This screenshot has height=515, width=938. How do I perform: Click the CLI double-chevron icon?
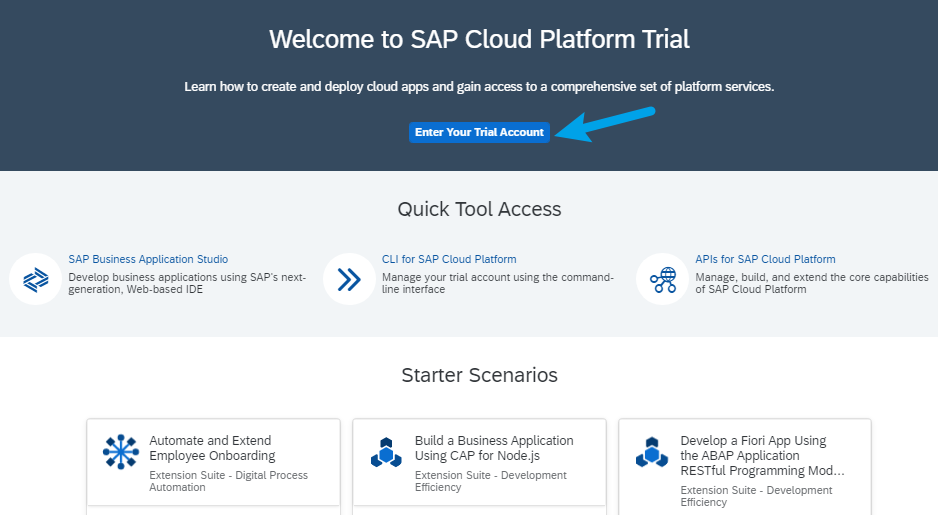(x=349, y=279)
